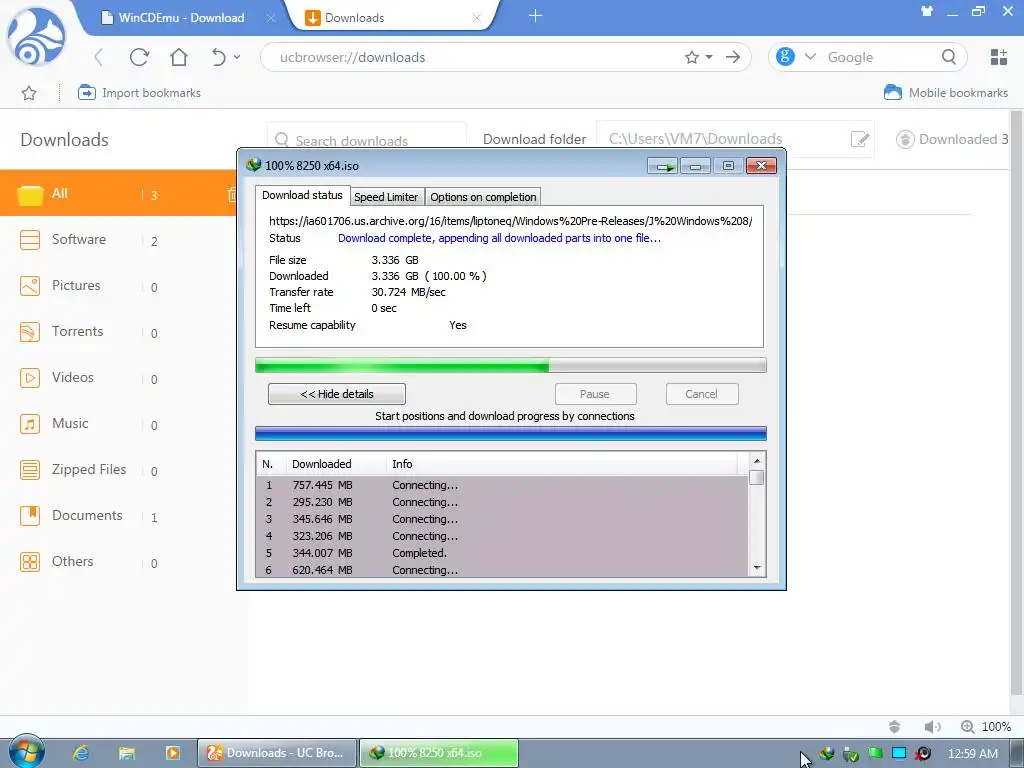Bookmark page with the address bar star

[692, 57]
